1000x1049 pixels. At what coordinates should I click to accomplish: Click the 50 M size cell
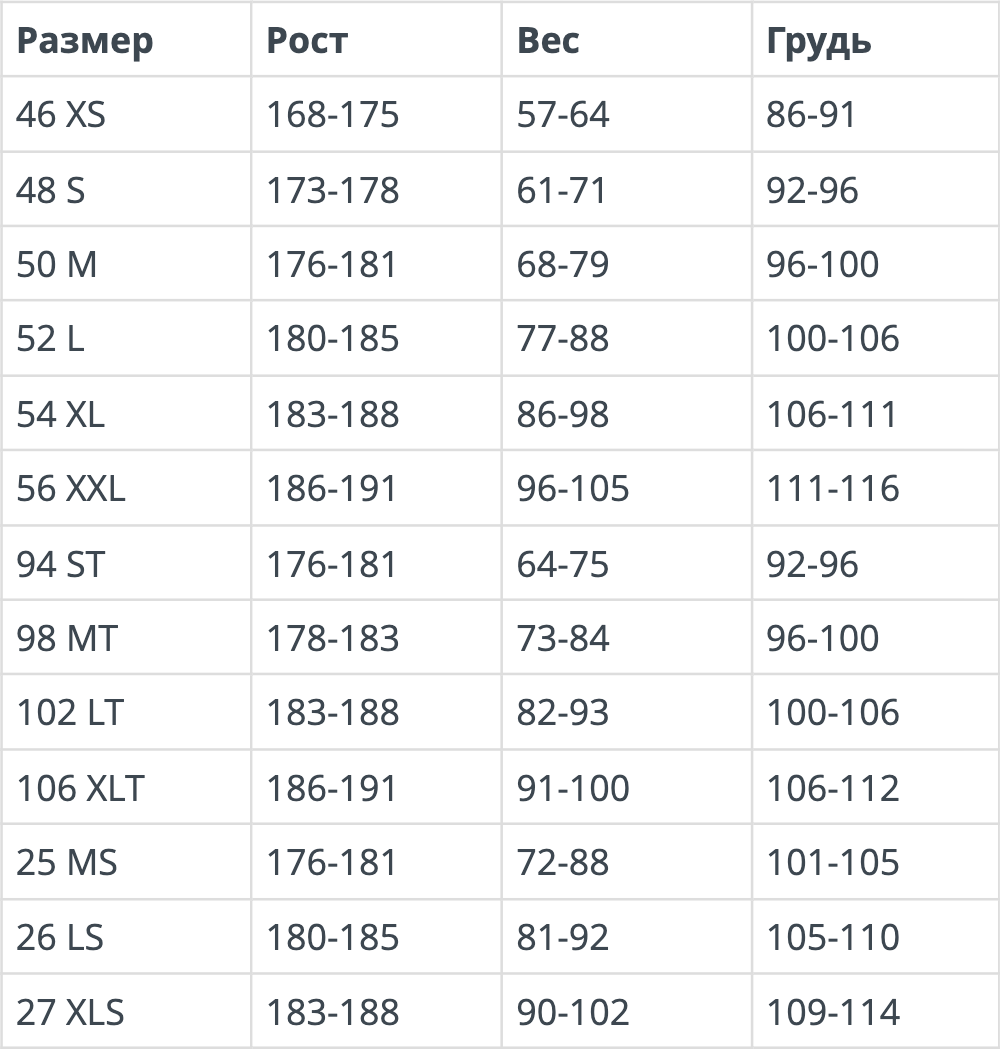57,265
